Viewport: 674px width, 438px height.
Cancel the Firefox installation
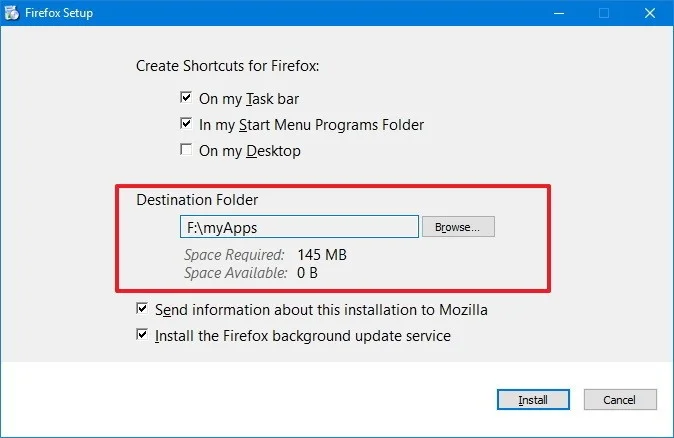click(620, 400)
